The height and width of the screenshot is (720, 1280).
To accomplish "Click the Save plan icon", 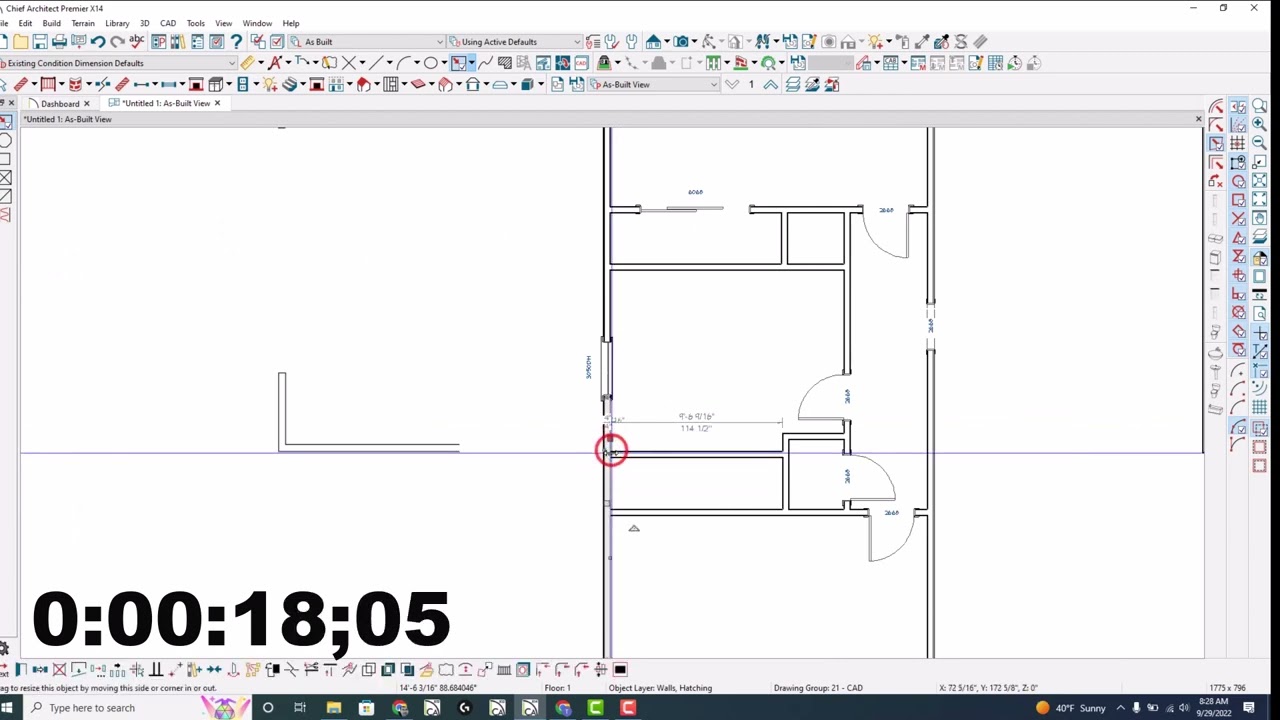I will 40,41.
